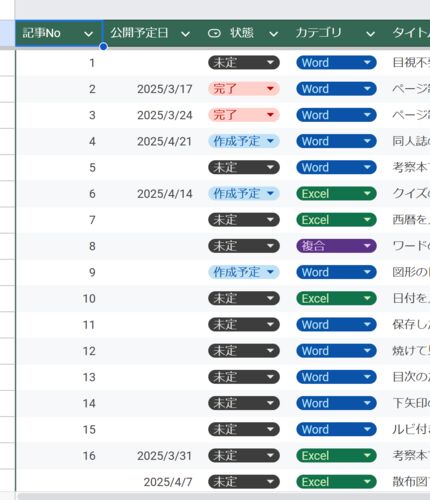
Task: Select the empty date cell in row 7
Action: click(152, 220)
